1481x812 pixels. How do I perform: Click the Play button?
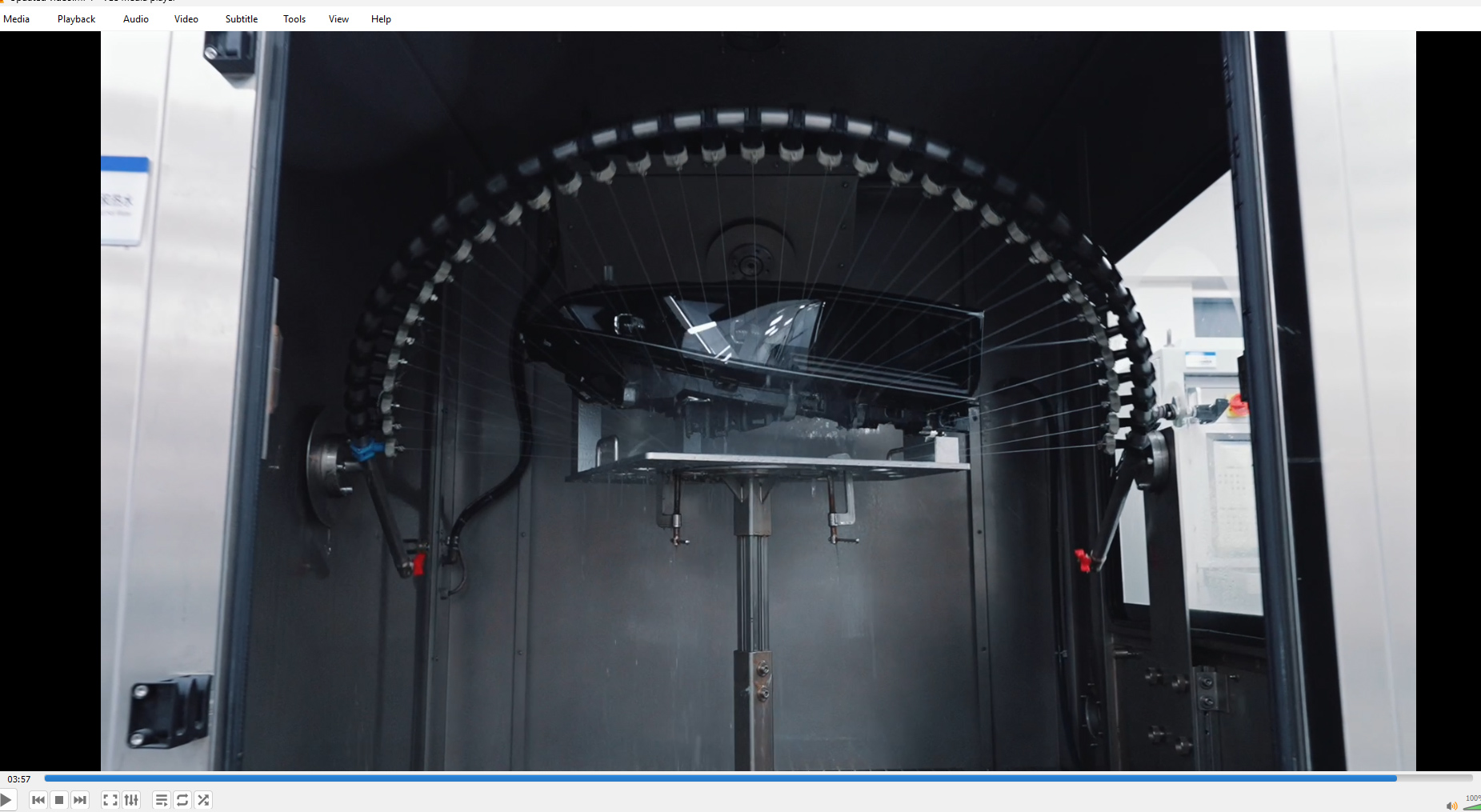coord(6,800)
